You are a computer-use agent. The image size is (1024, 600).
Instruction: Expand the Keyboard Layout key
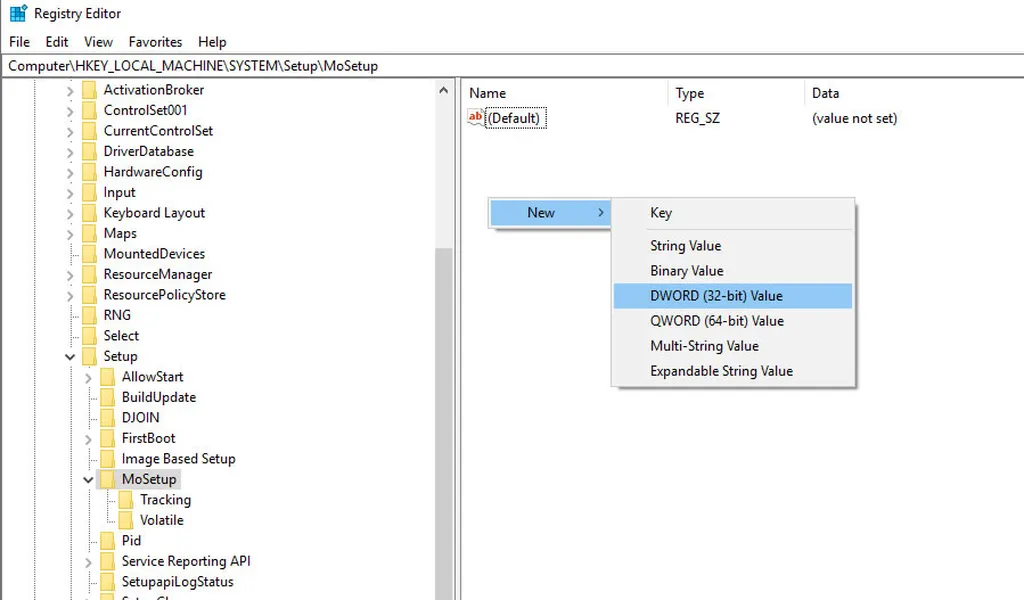point(70,213)
